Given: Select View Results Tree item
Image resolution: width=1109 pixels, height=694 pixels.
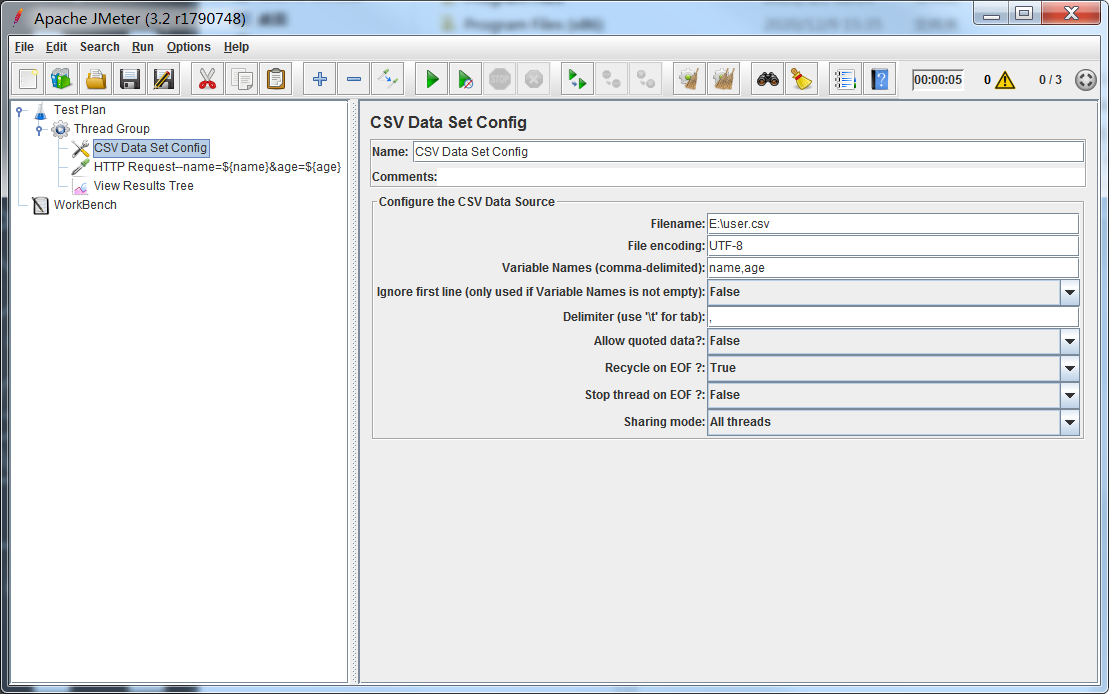Looking at the screenshot, I should [x=144, y=186].
